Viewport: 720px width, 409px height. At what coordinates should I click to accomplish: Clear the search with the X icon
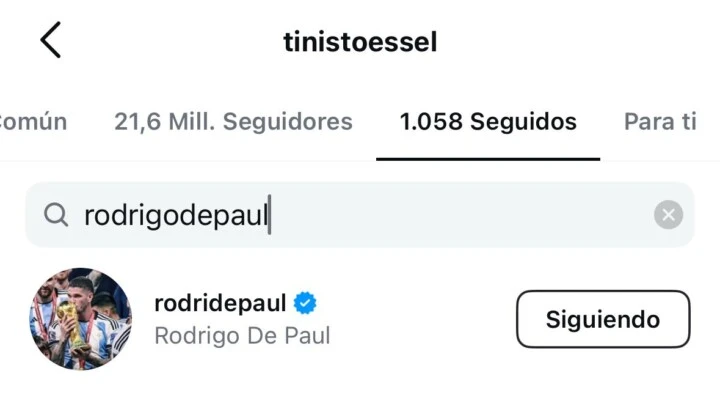tap(668, 214)
